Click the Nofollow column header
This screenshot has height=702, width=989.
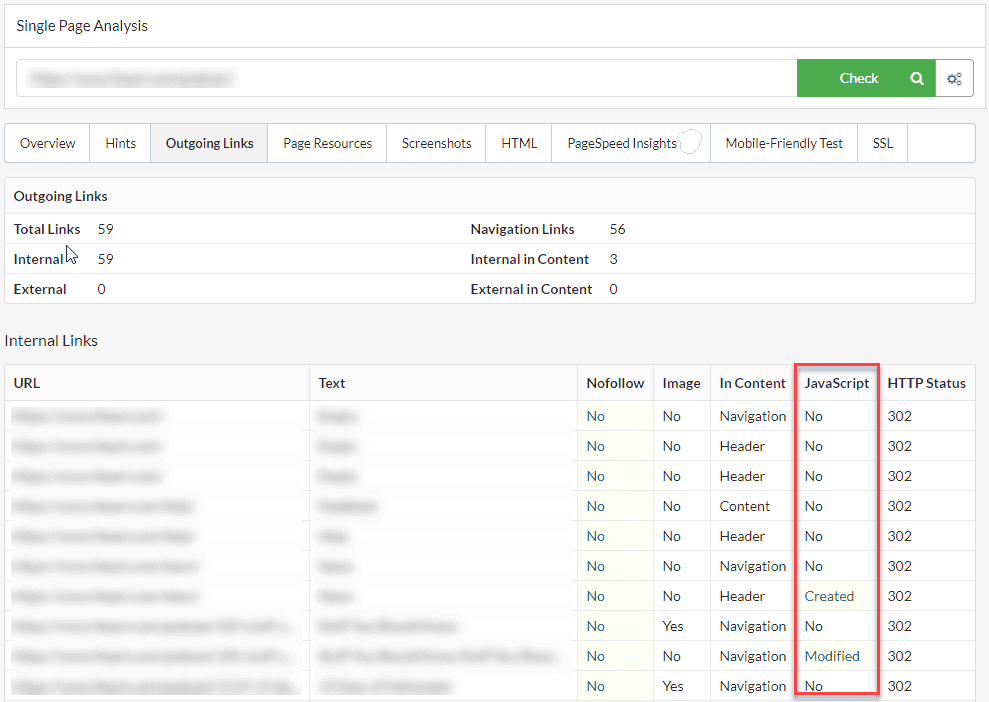615,383
